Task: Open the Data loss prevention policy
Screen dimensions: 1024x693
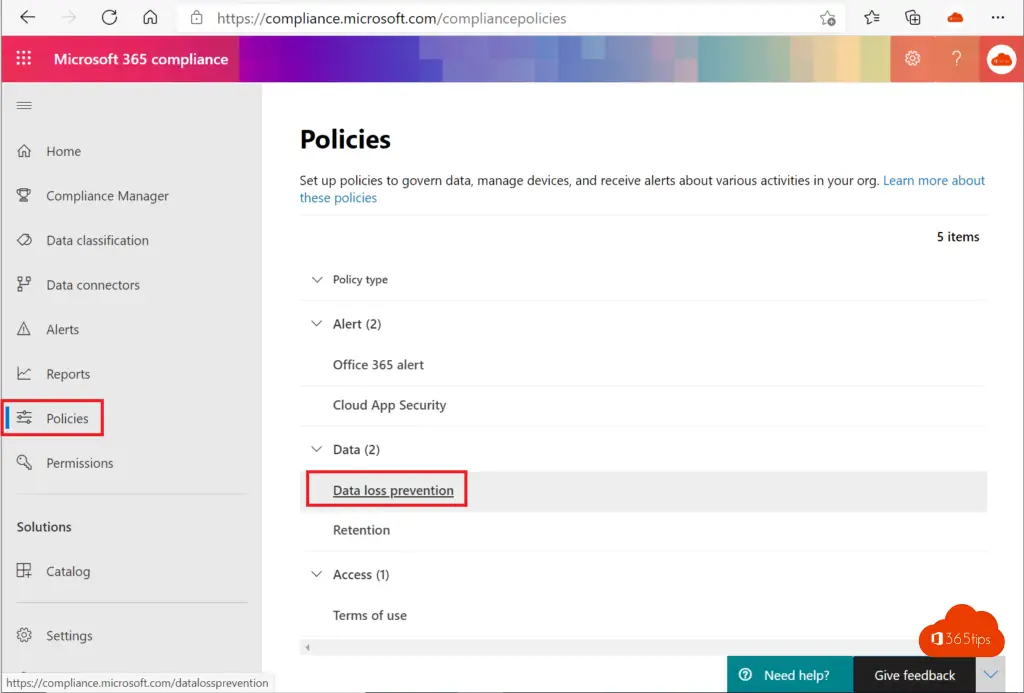Action: (x=393, y=491)
